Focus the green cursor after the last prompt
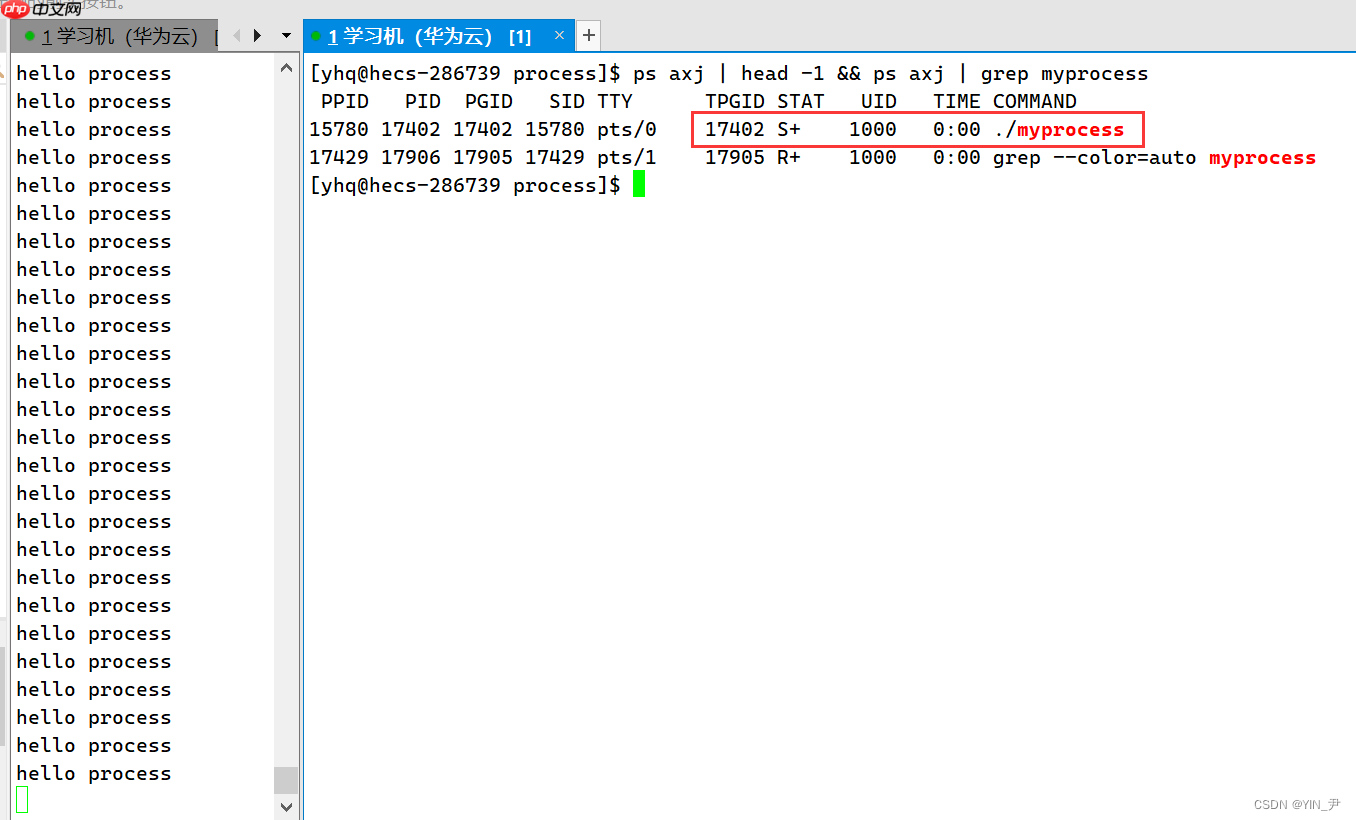 coord(639,185)
